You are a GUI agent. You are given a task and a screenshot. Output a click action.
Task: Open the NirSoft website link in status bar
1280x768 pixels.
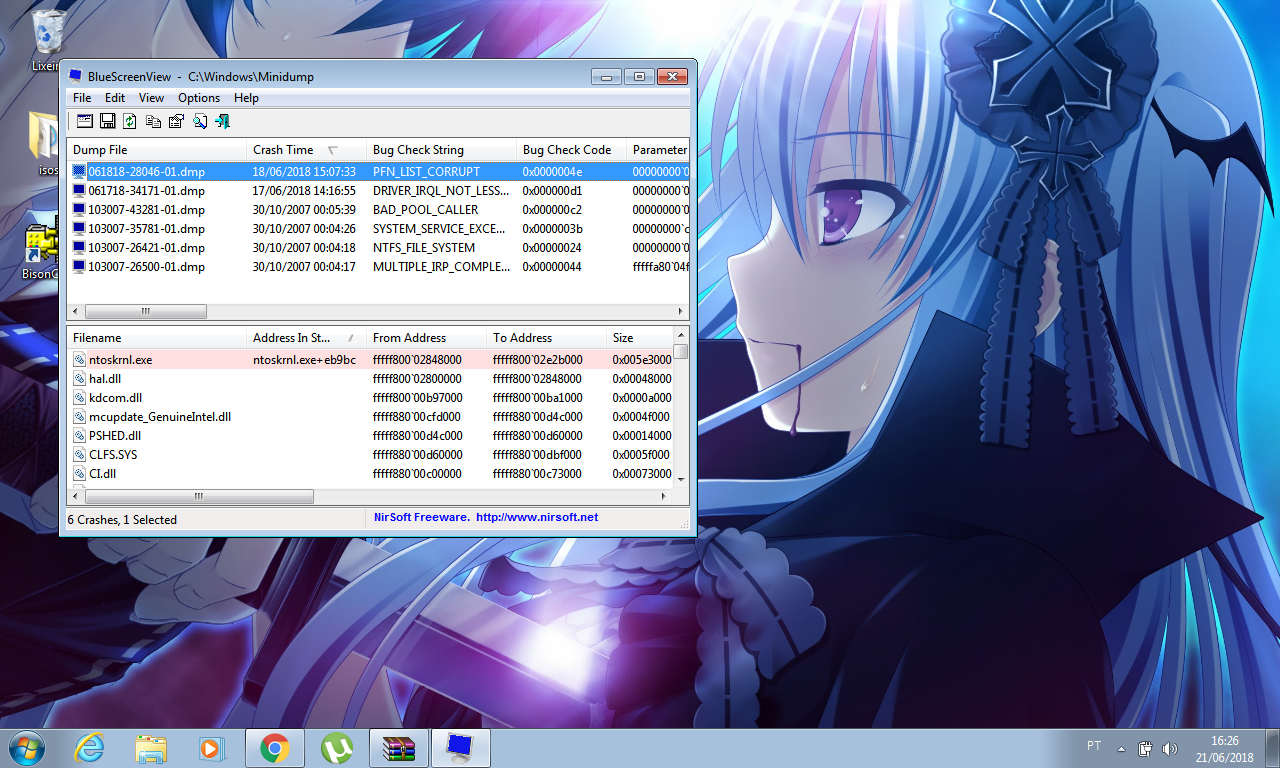(x=537, y=517)
